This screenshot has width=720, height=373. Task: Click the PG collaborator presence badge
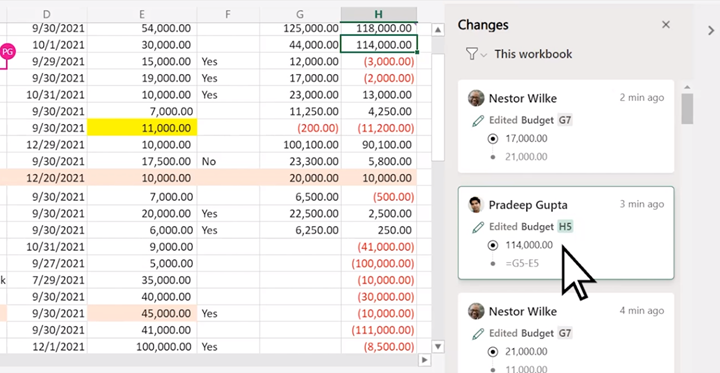[x=7, y=51]
